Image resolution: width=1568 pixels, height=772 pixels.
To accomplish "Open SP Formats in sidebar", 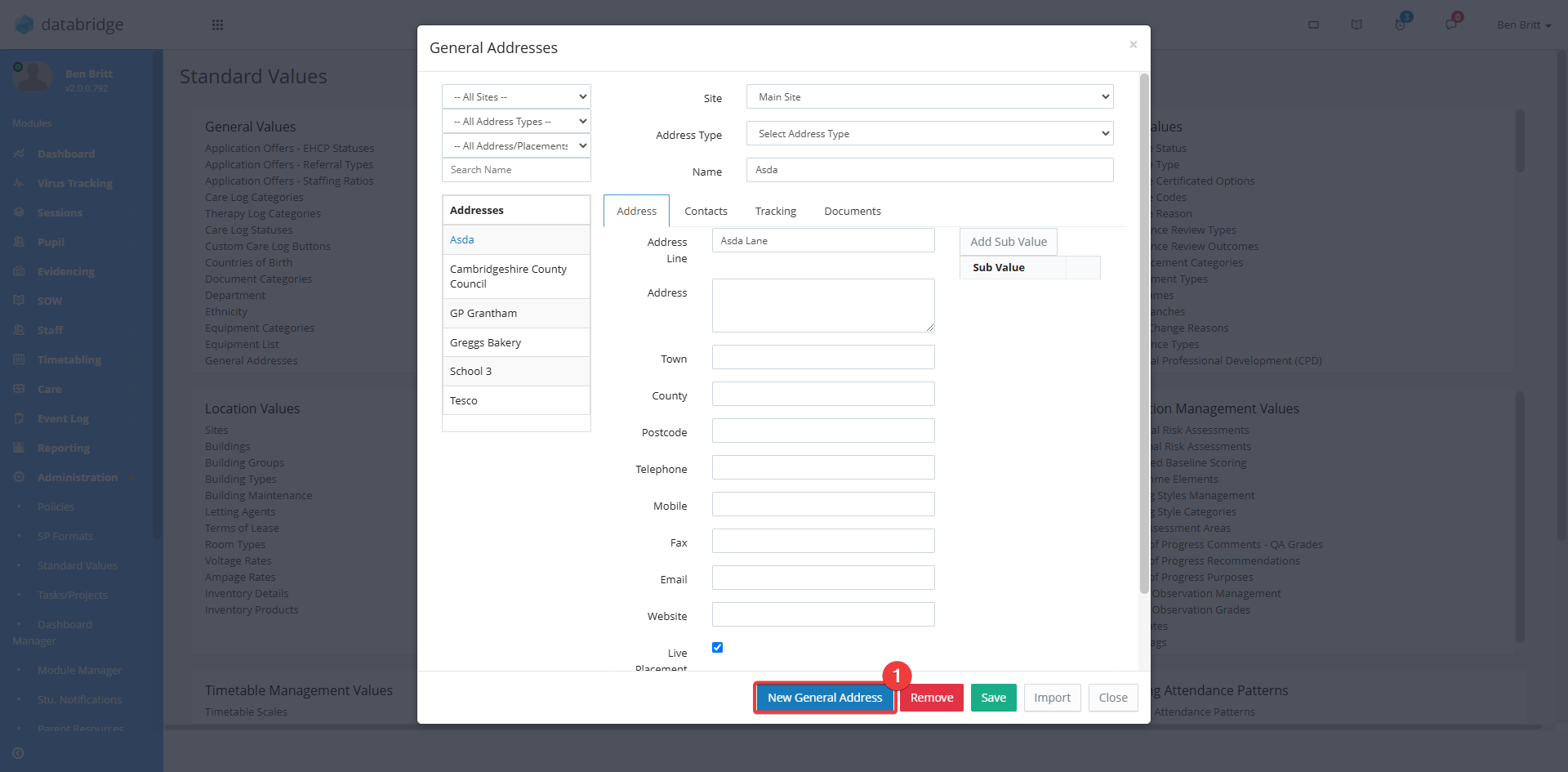I will tap(65, 536).
